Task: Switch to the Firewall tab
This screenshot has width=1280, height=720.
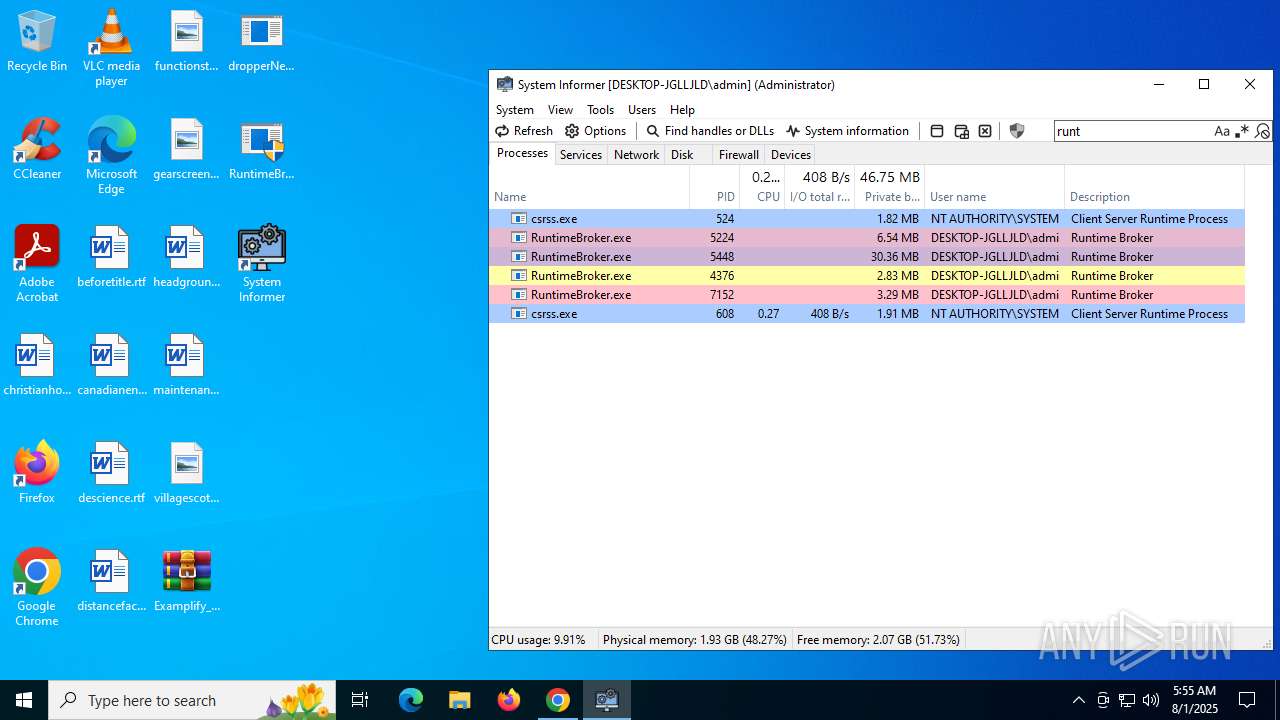Action: 739,155
